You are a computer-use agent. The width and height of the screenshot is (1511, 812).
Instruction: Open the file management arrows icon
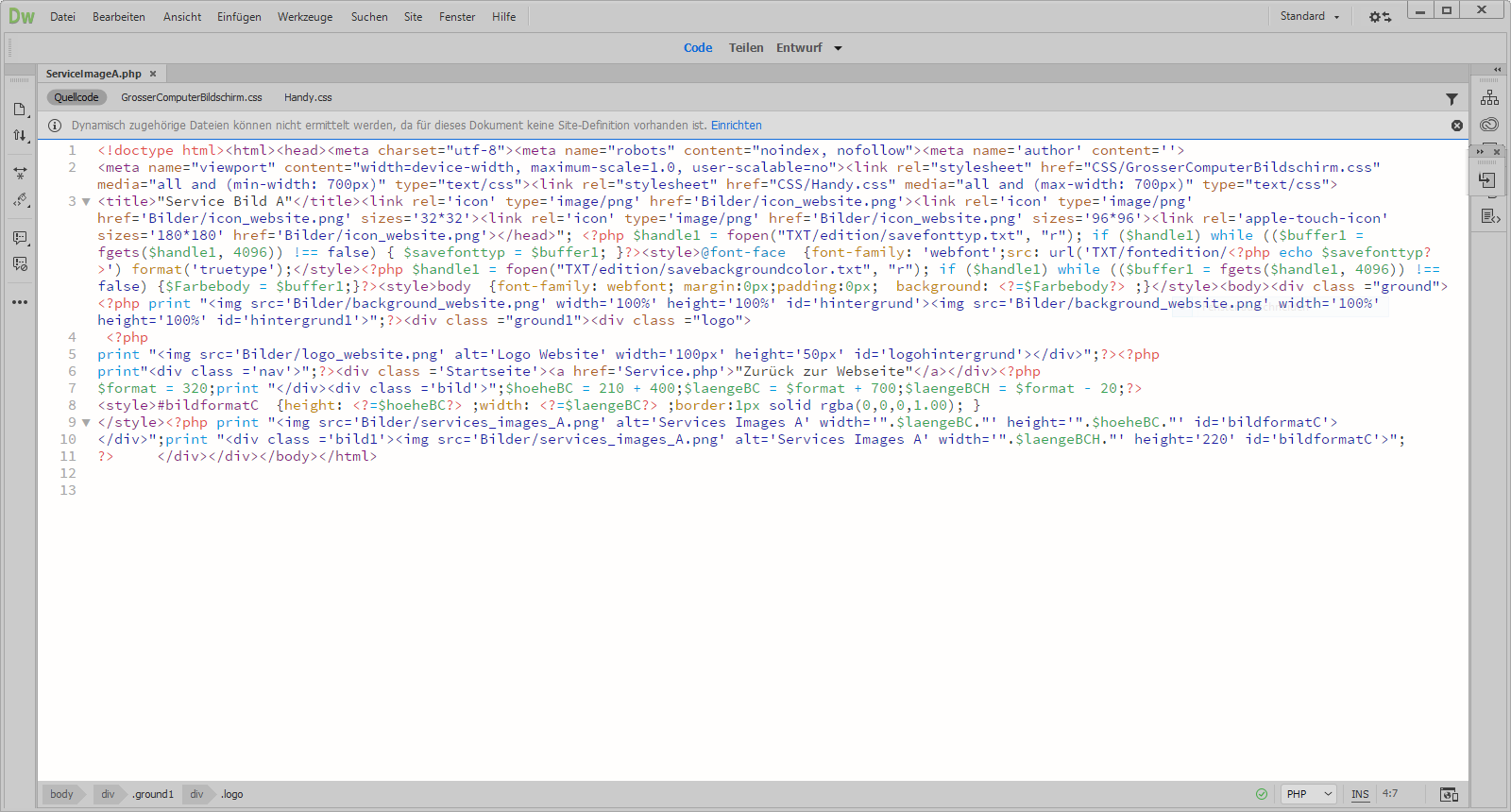[20, 136]
